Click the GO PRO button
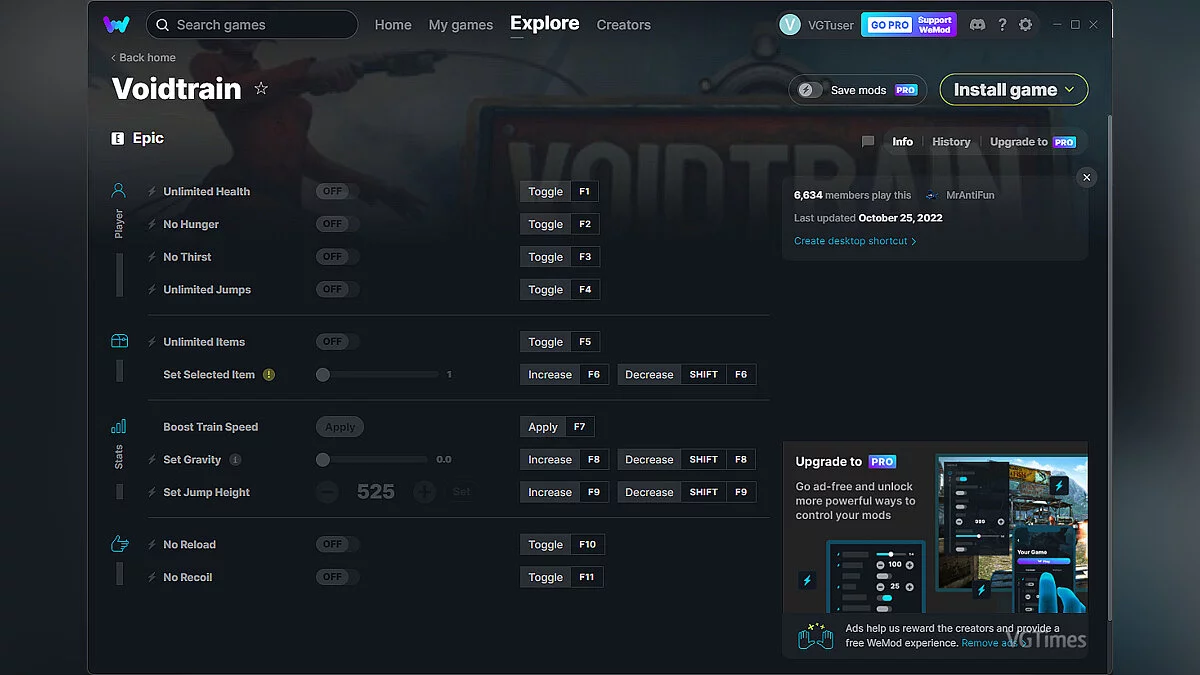Screen dimensions: 1200x675 [889, 25]
